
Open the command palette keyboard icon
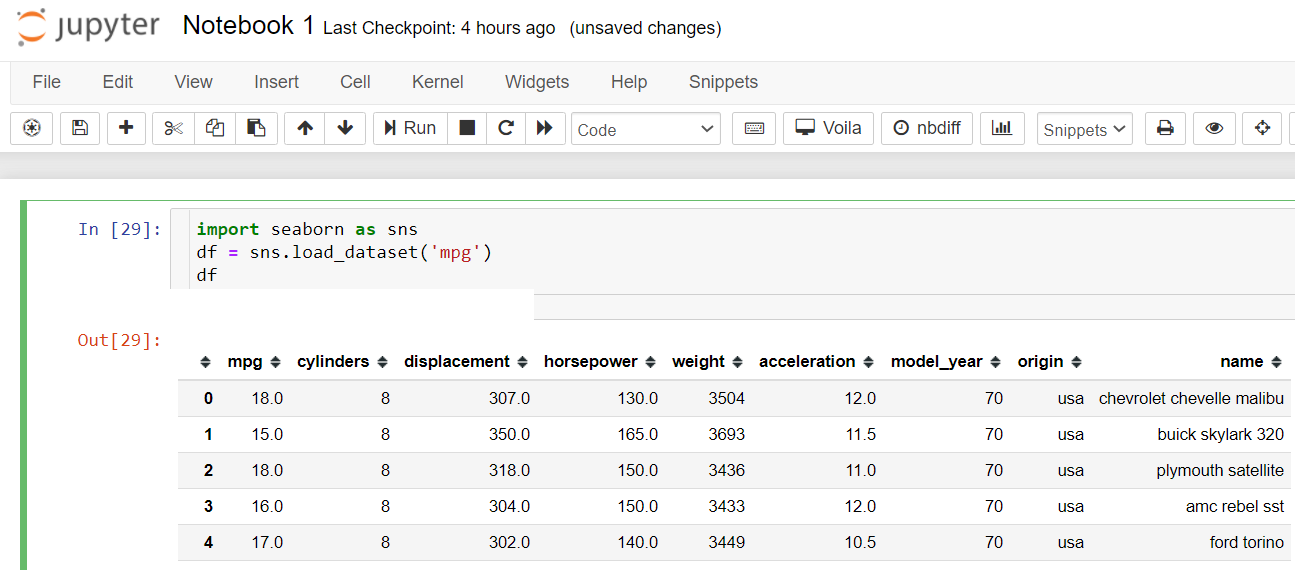(754, 128)
